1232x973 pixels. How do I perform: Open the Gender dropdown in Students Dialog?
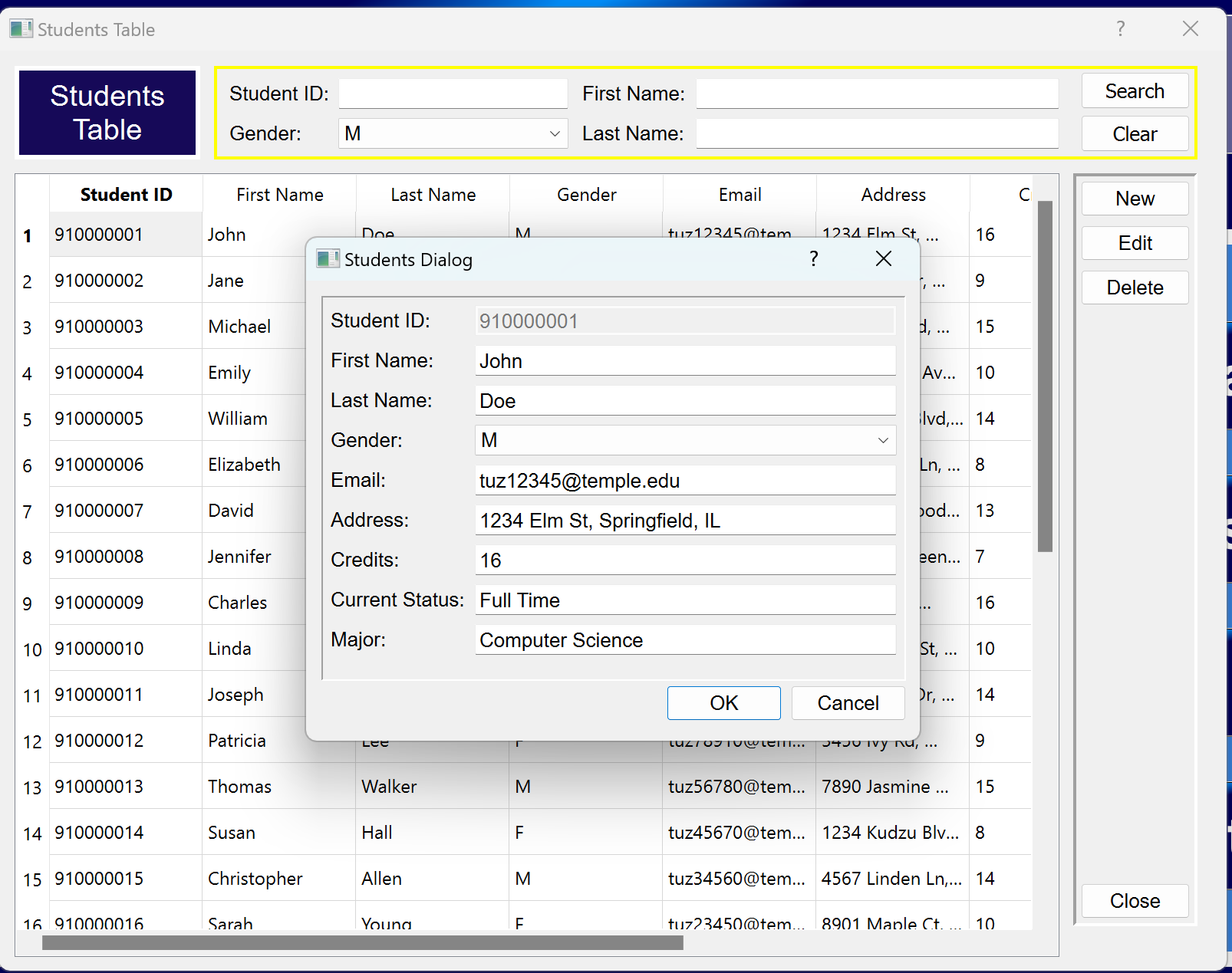click(686, 440)
